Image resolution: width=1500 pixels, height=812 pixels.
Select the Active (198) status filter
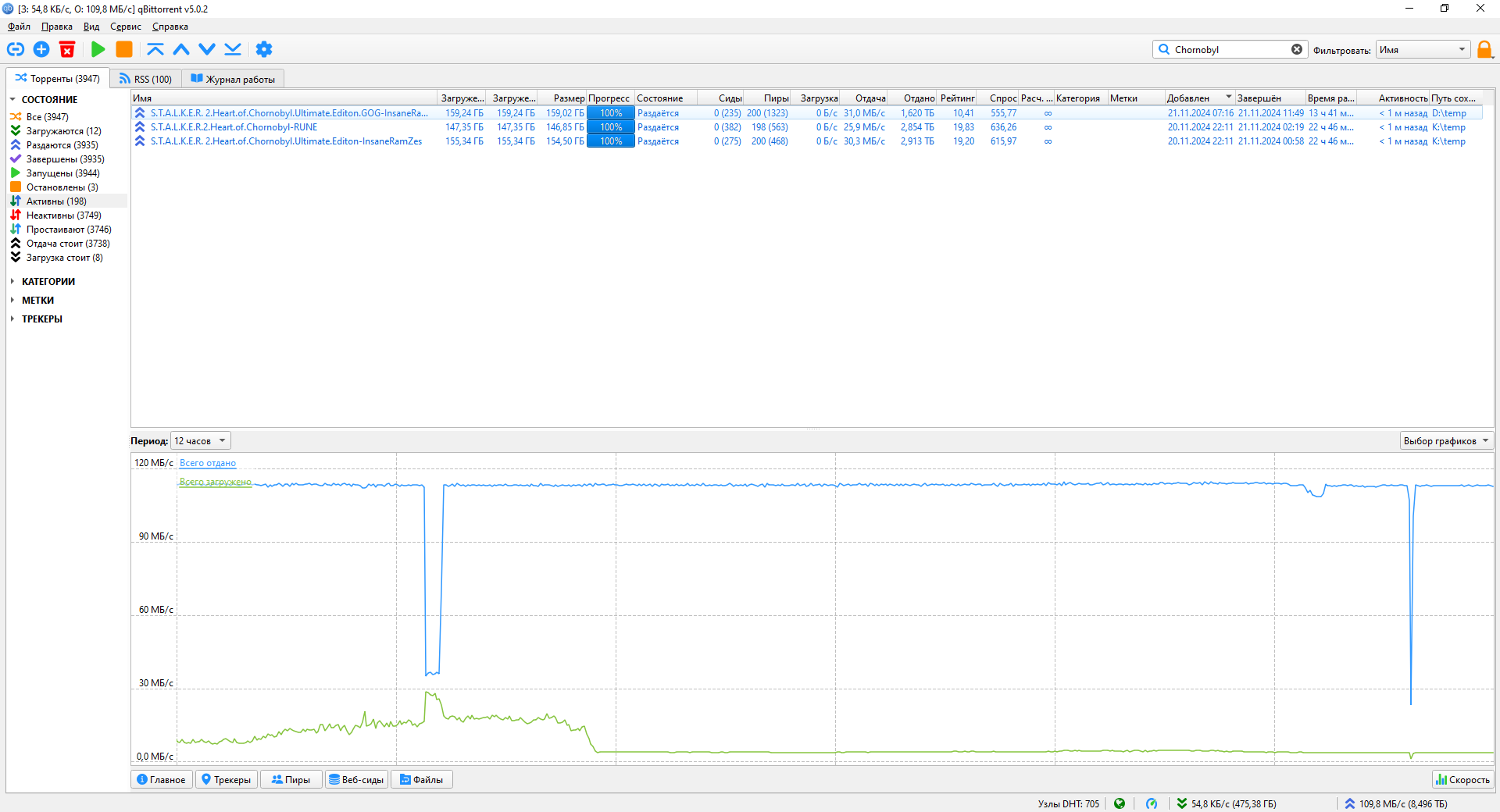tap(56, 201)
